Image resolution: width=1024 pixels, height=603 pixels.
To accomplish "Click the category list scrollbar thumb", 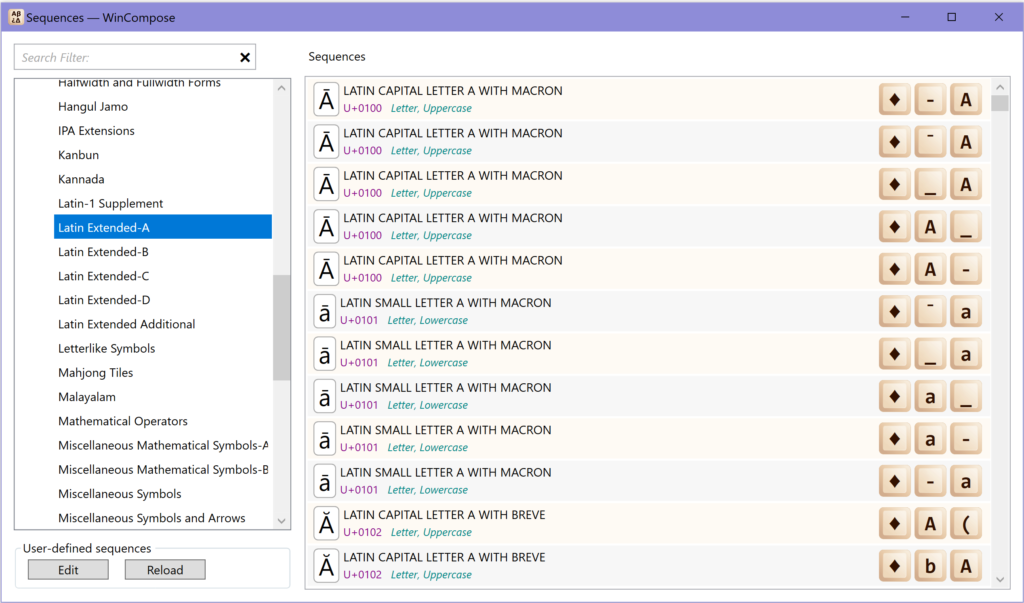I will click(281, 327).
